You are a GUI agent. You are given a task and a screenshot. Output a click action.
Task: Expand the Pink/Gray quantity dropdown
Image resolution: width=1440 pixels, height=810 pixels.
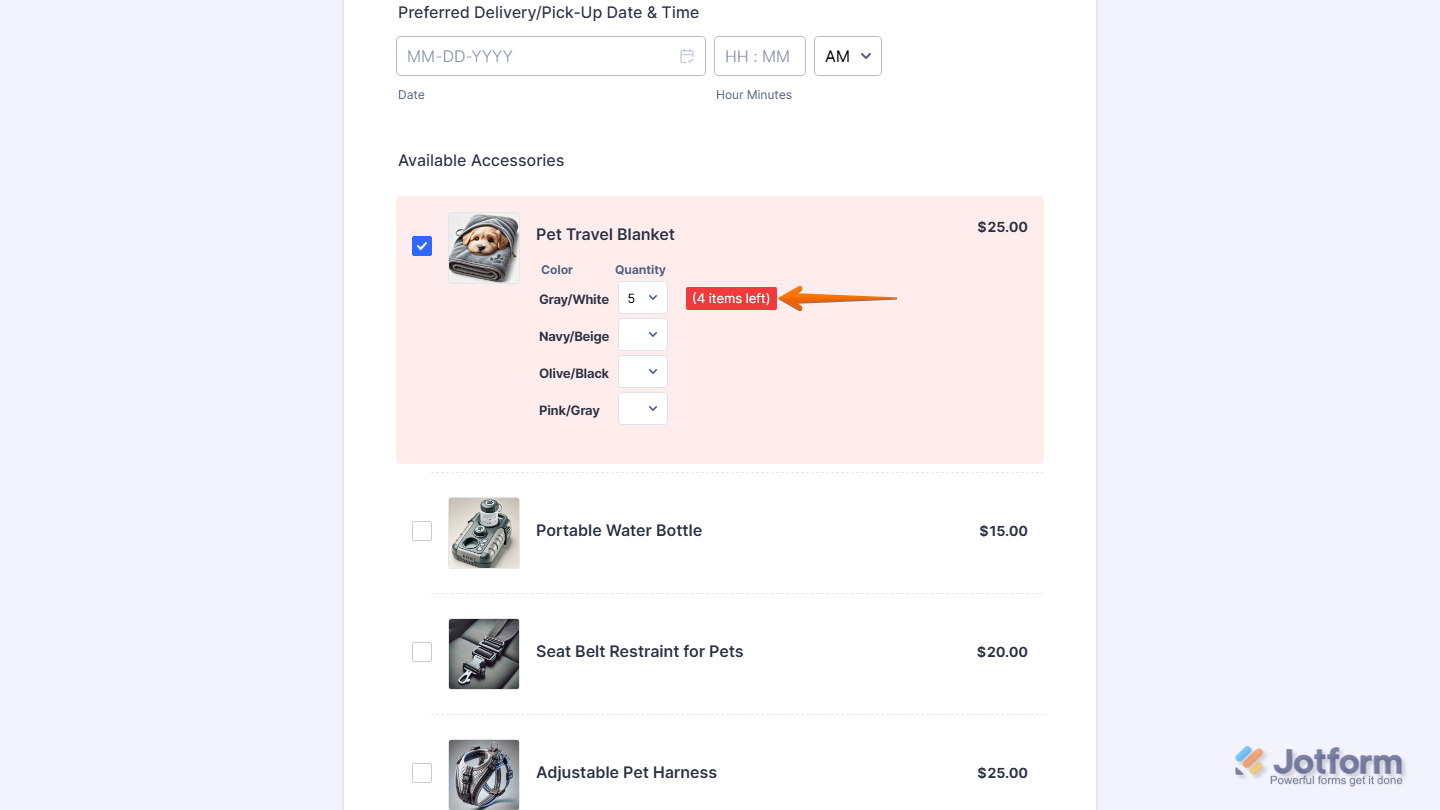[x=642, y=409]
